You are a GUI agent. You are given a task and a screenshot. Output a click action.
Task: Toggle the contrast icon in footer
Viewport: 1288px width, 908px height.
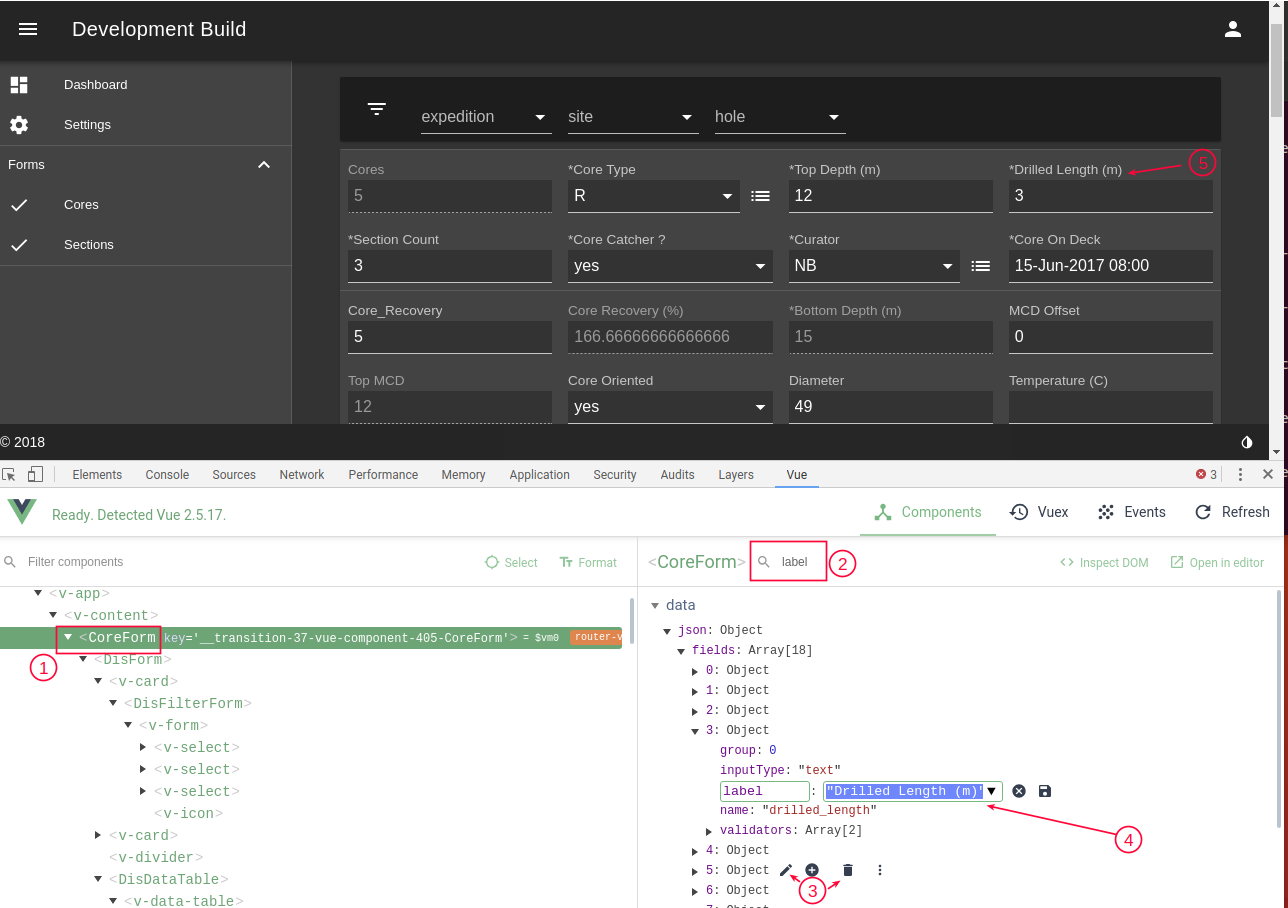(x=1247, y=442)
